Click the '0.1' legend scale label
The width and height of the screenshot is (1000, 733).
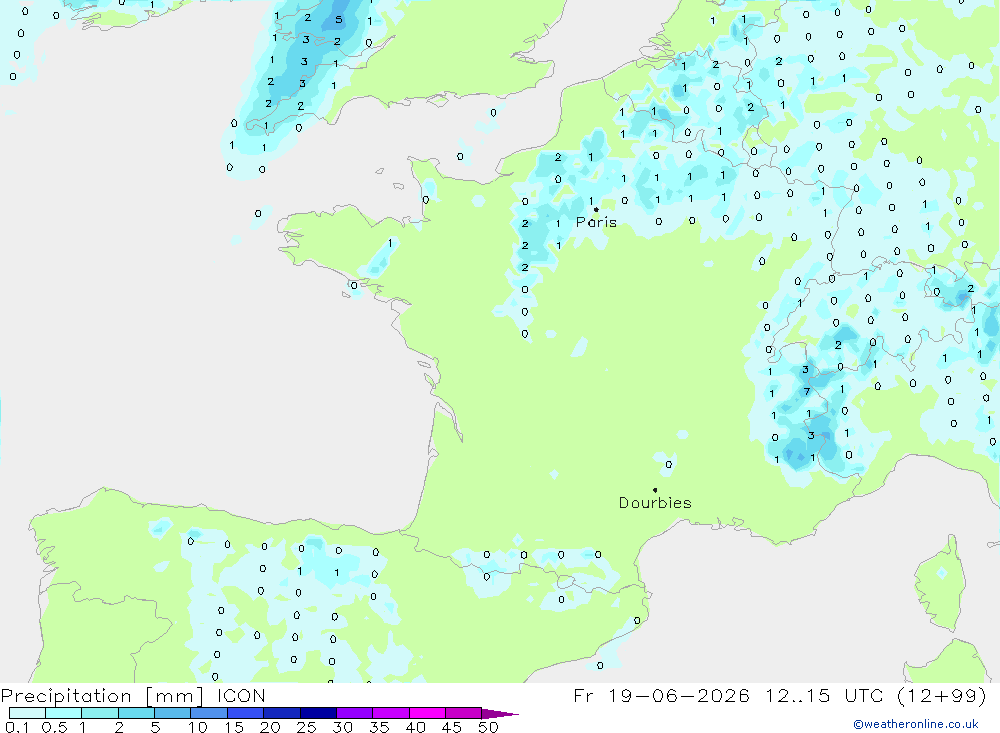point(17,727)
